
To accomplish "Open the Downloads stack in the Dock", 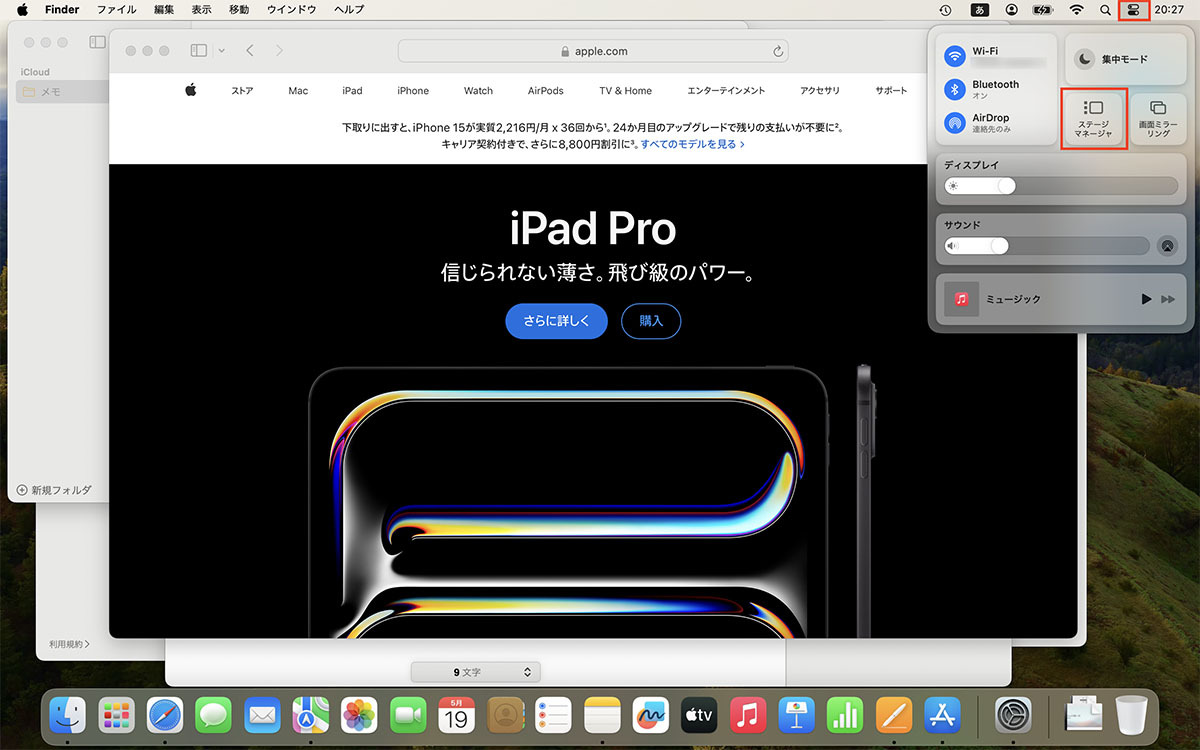I will point(1084,715).
